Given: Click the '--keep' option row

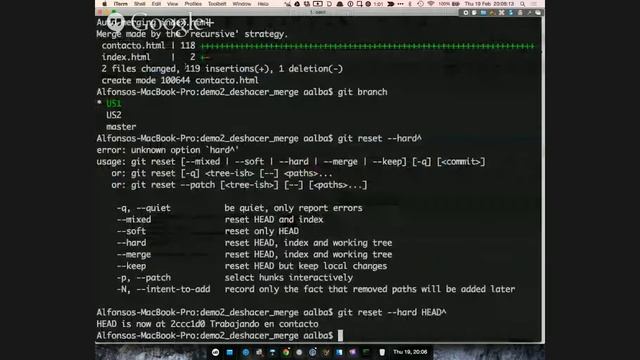Looking at the screenshot, I should coord(252,266).
